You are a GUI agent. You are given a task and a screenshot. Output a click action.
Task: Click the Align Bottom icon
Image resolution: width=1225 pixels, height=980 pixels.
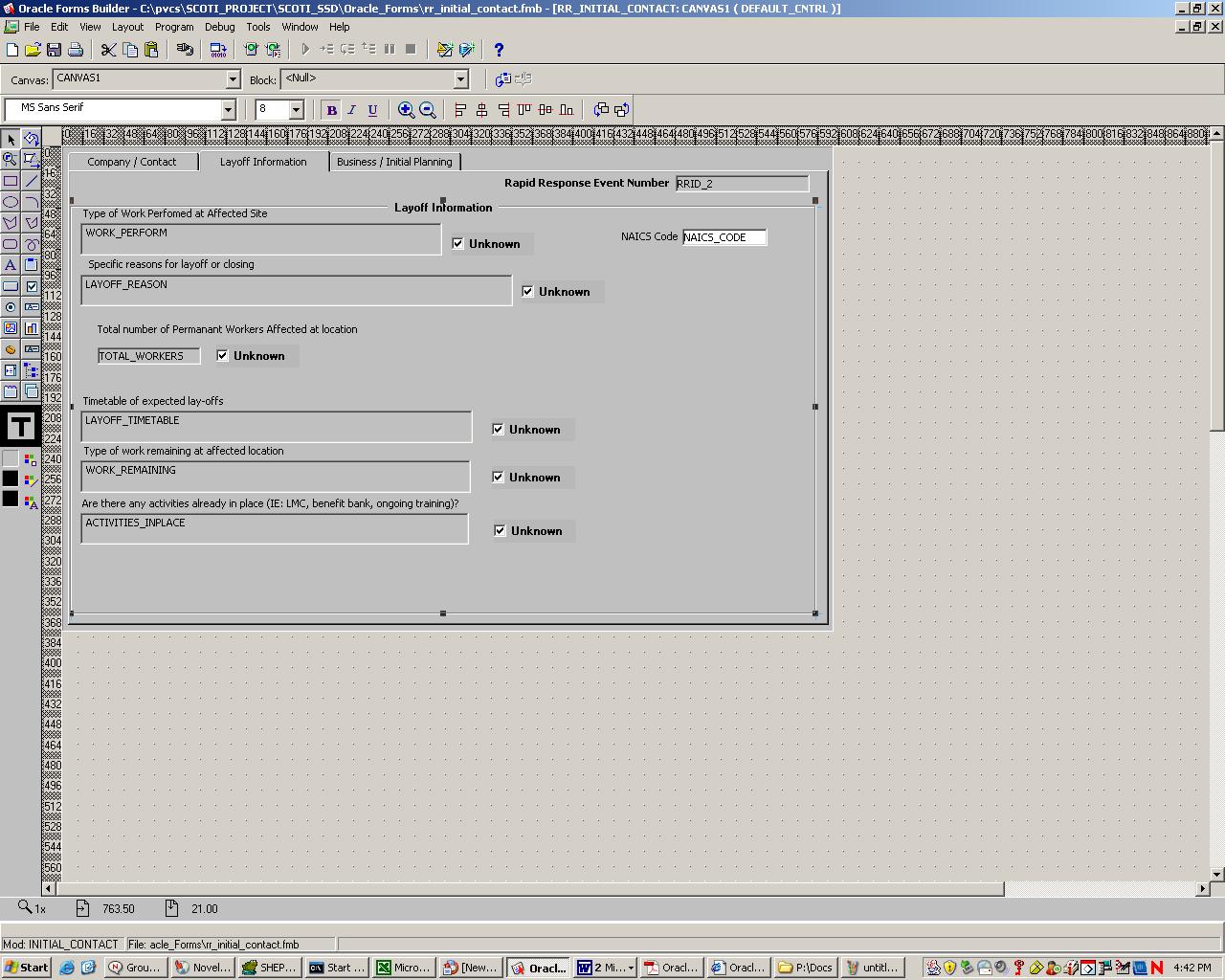click(x=567, y=110)
